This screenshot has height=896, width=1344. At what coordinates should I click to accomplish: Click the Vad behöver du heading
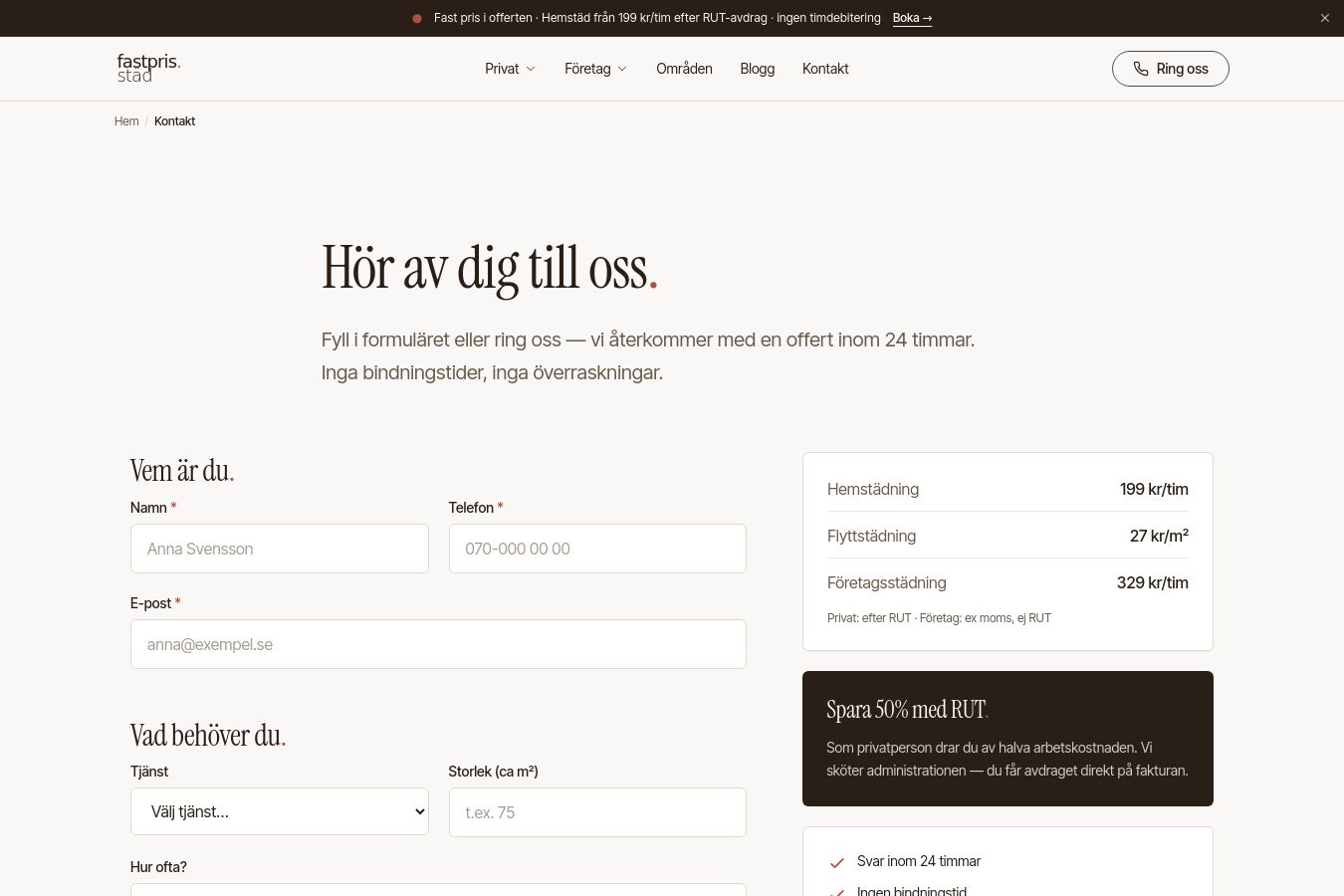pos(208,735)
